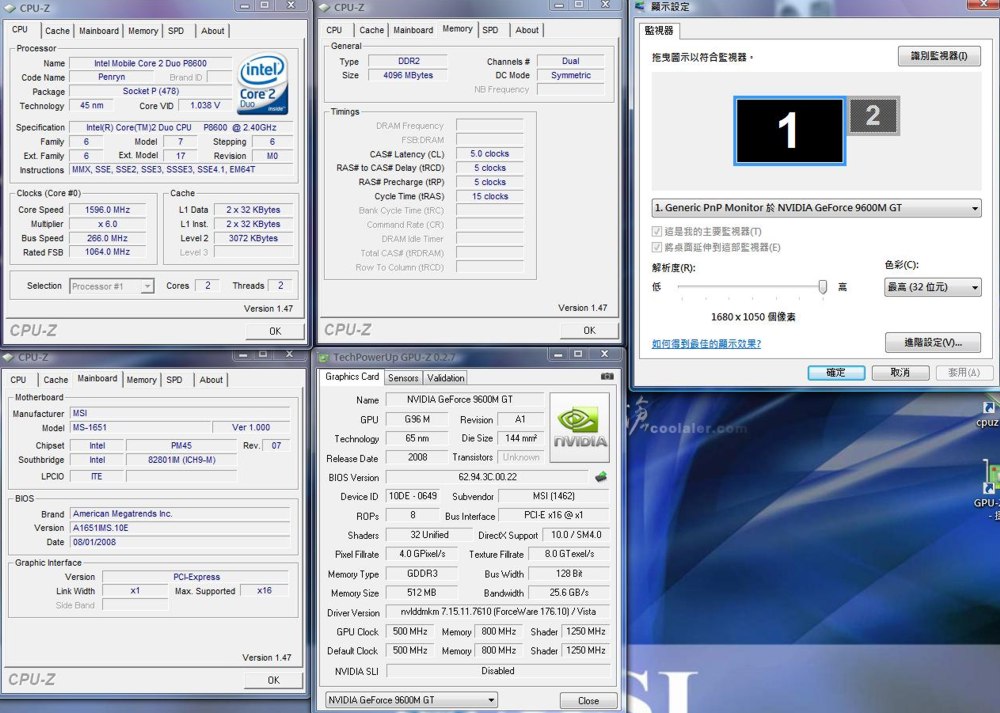This screenshot has width=1000, height=713.
Task: Toggle the 將桌面延伸到這部監視器 checkbox
Action: 656,247
